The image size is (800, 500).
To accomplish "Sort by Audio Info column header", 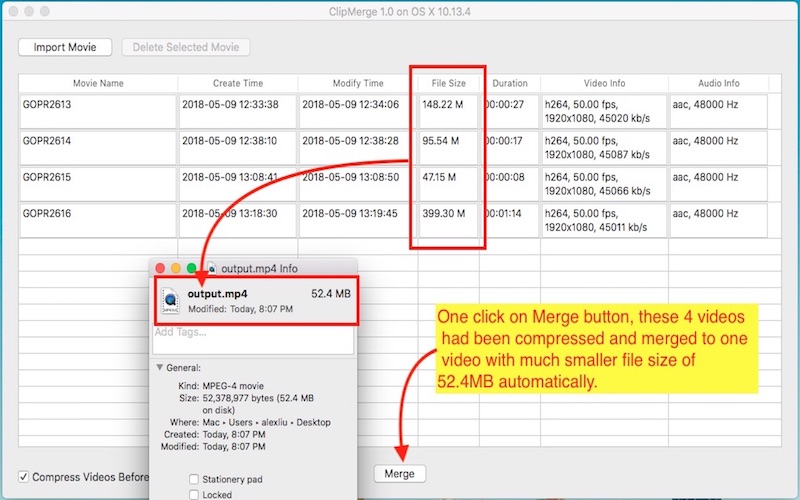I will pos(719,83).
